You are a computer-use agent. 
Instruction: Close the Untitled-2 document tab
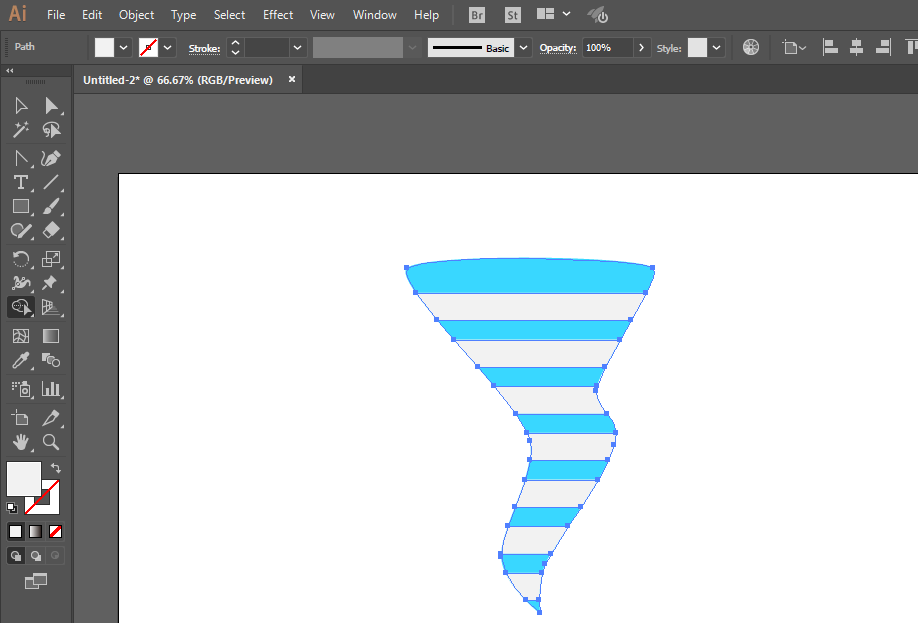[292, 79]
